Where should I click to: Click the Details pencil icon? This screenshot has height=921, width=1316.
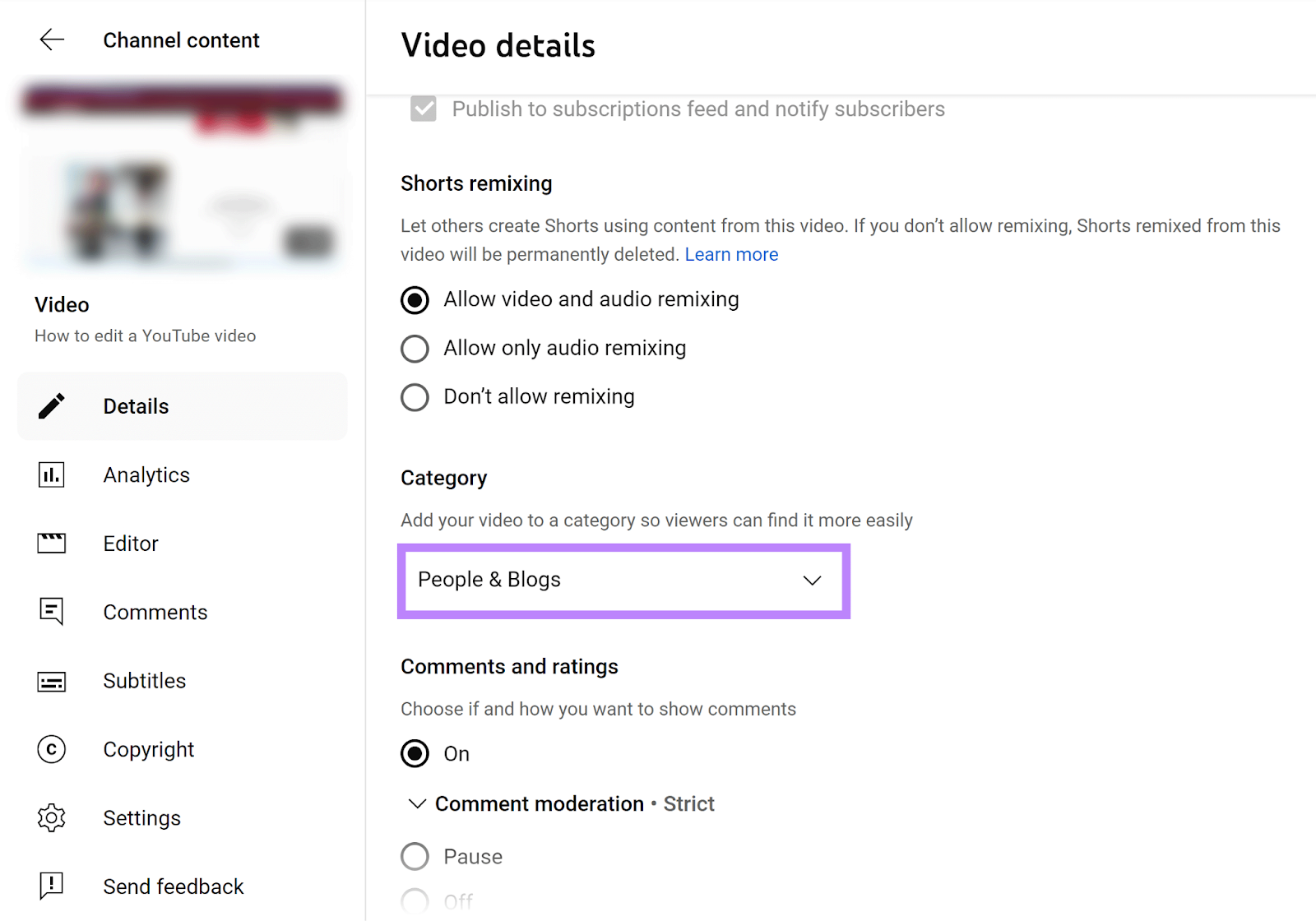[52, 406]
